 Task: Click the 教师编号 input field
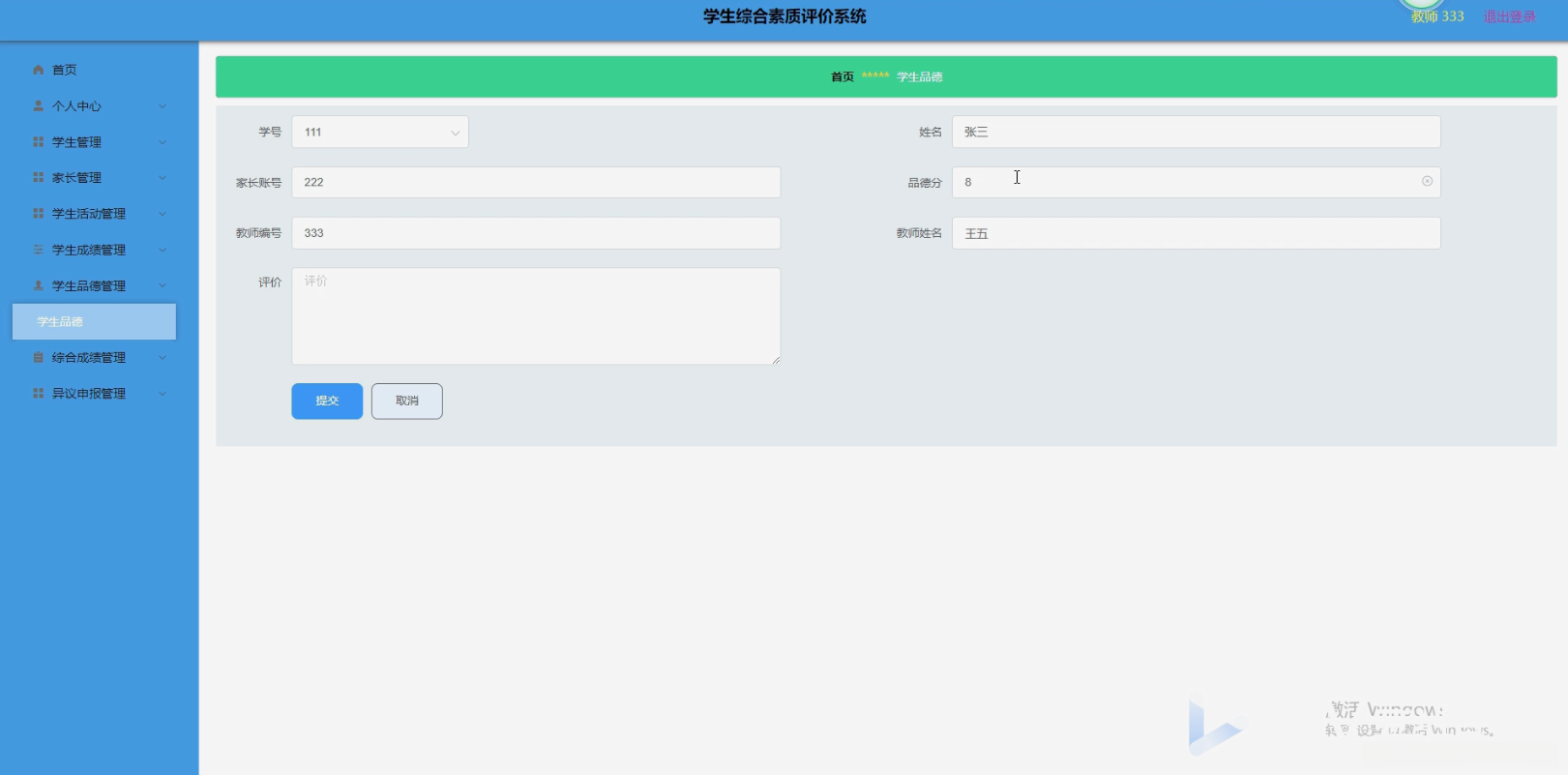coord(536,233)
